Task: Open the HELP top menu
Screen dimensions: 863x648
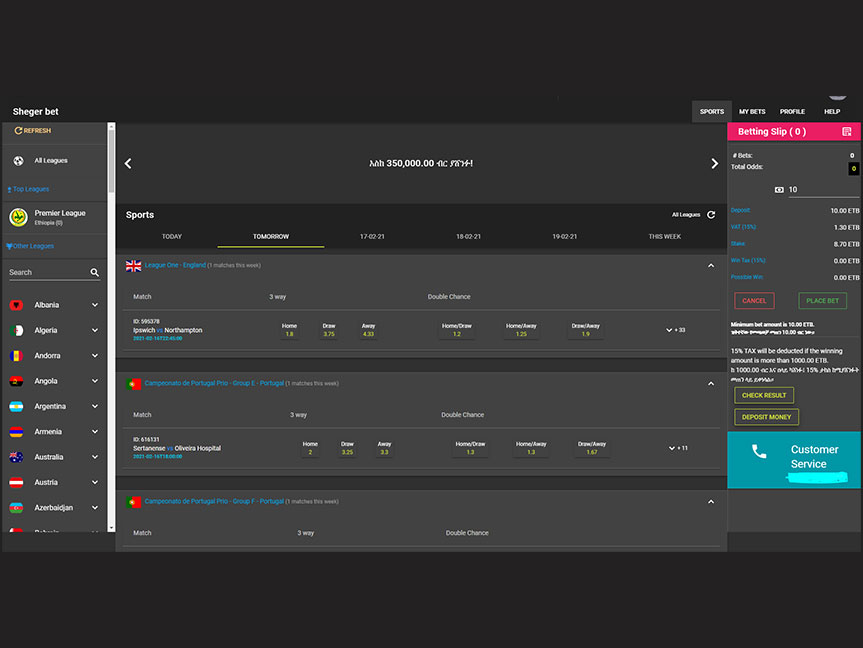Action: 832,112
